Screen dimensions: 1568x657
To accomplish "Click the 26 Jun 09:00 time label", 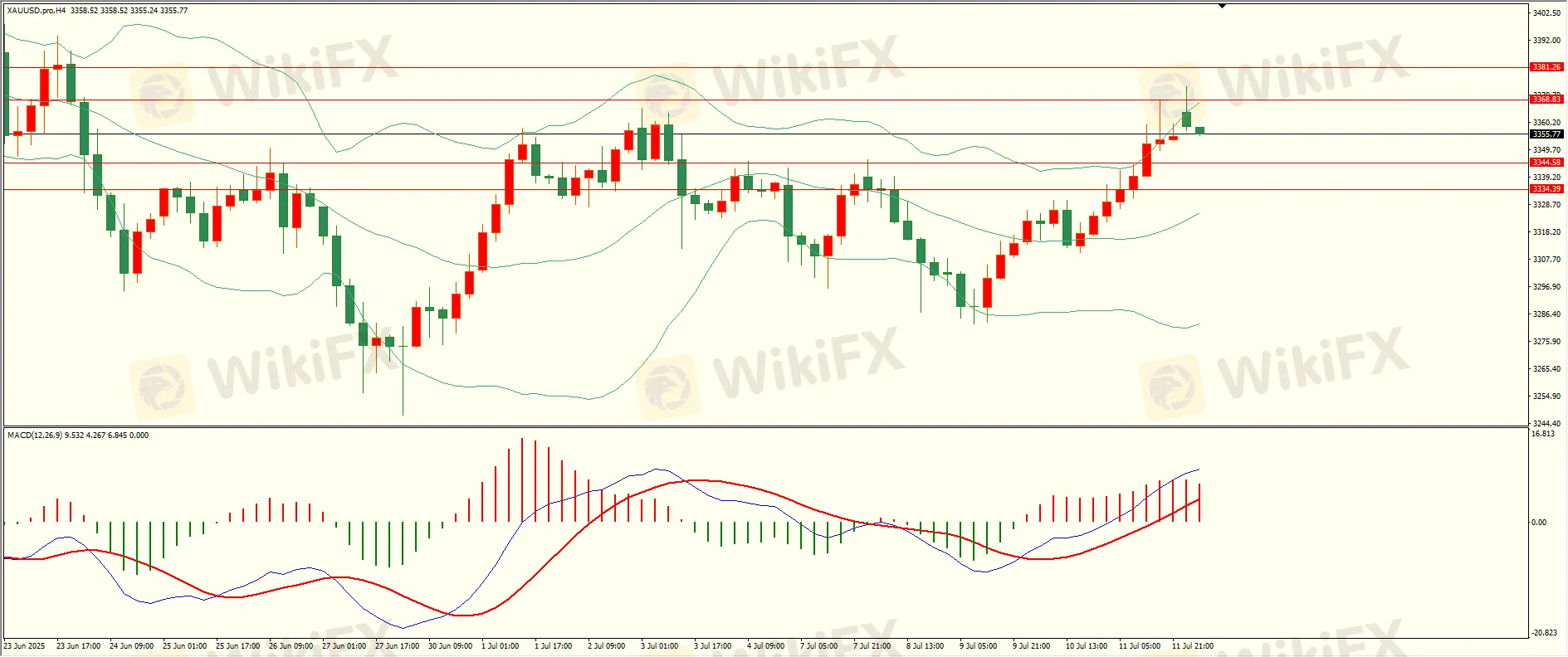I will pyautogui.click(x=291, y=646).
